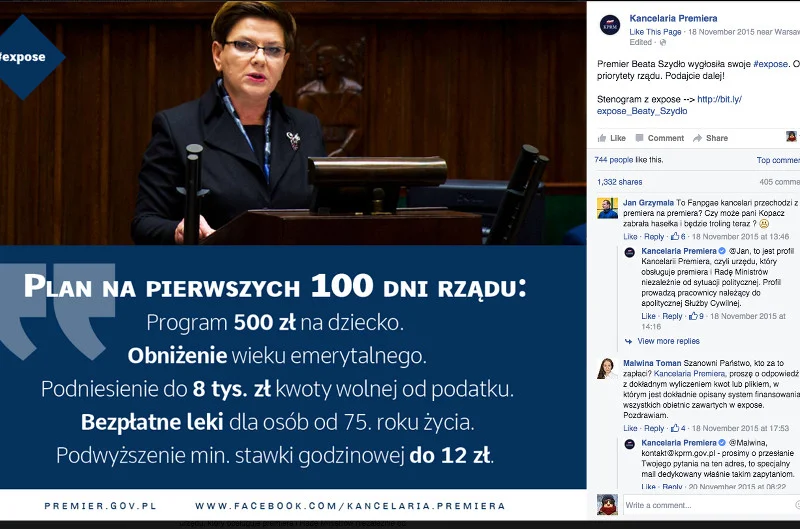Viewport: 800px width, 529px height.
Task: Open timestamp 18 November 2015 at 17:53
Action: (x=740, y=429)
